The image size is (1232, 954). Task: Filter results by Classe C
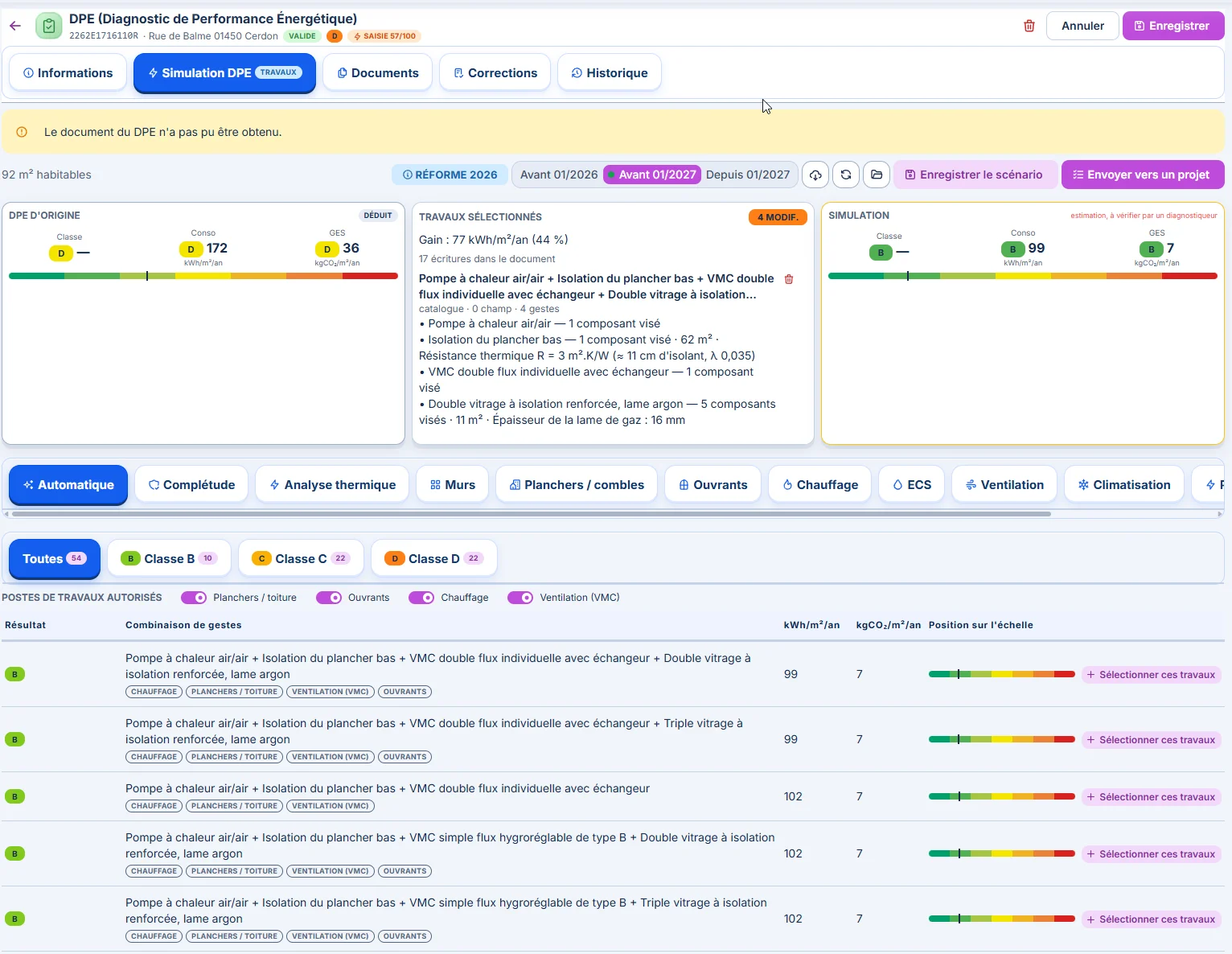(301, 559)
